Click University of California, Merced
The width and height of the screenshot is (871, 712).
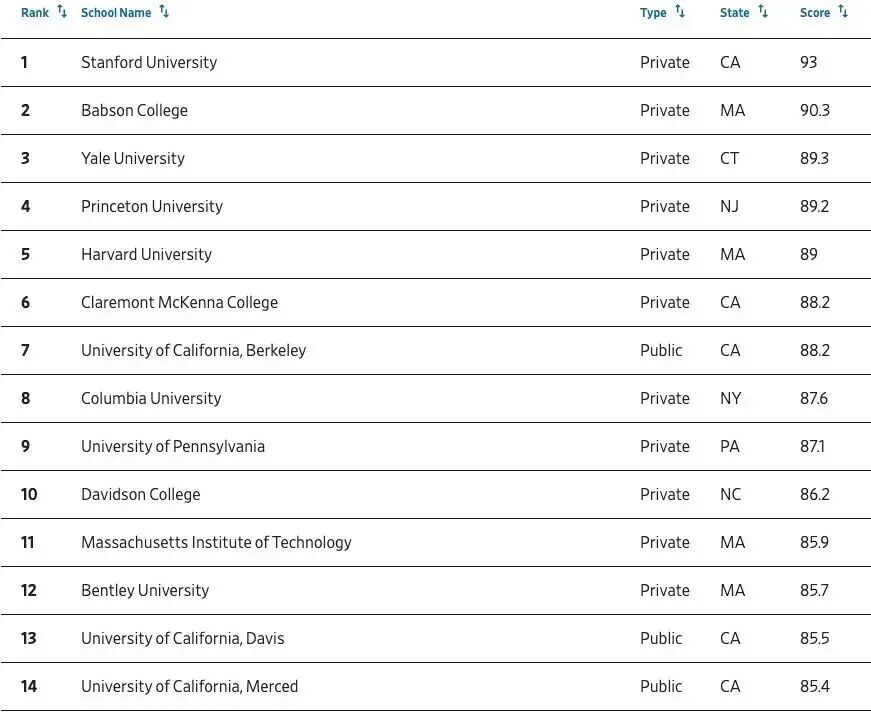pos(189,686)
